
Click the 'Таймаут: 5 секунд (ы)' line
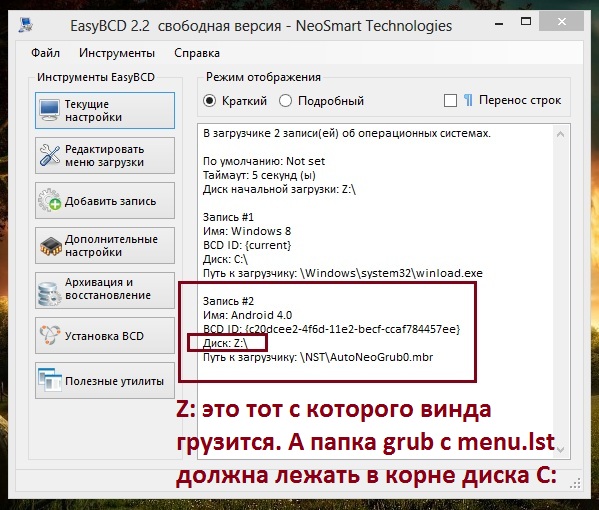click(259, 175)
